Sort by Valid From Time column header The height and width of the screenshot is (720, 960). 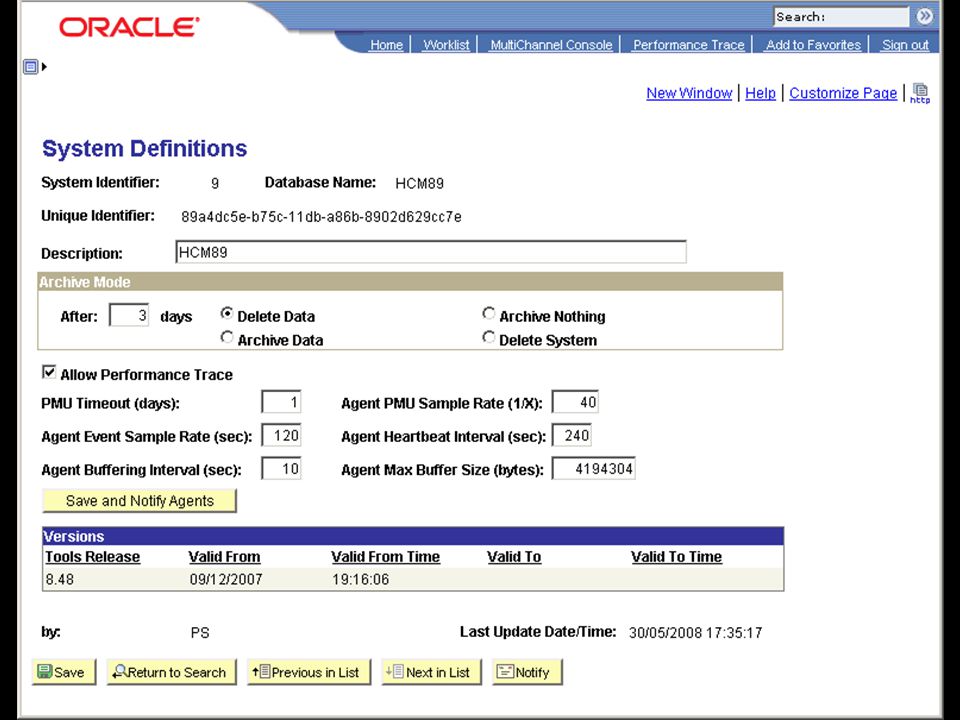coord(386,557)
